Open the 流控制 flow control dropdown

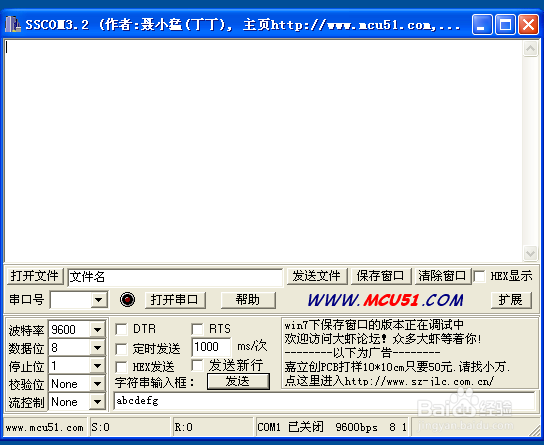[x=97, y=402]
